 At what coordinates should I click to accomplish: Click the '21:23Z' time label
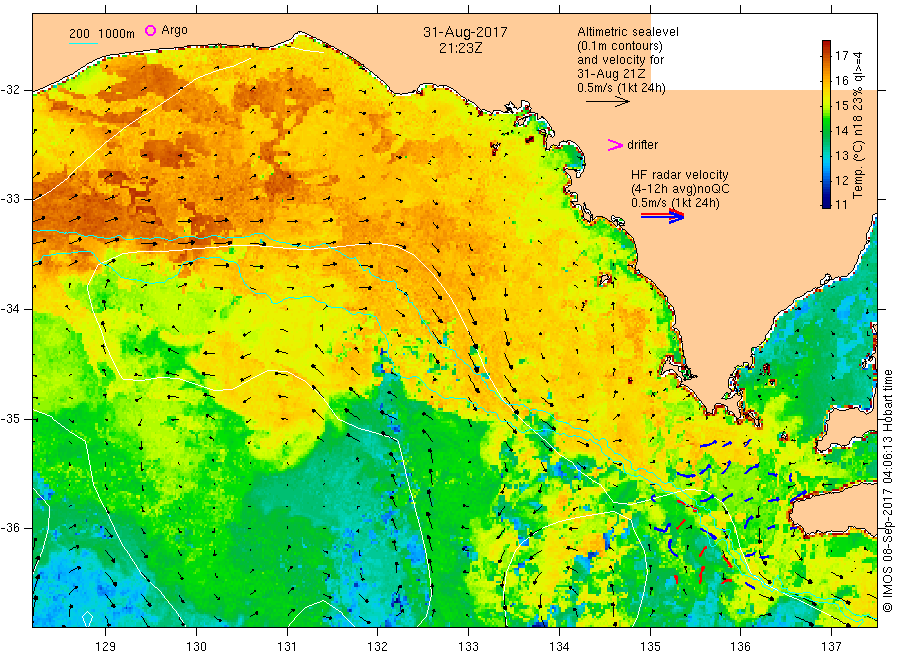point(461,48)
